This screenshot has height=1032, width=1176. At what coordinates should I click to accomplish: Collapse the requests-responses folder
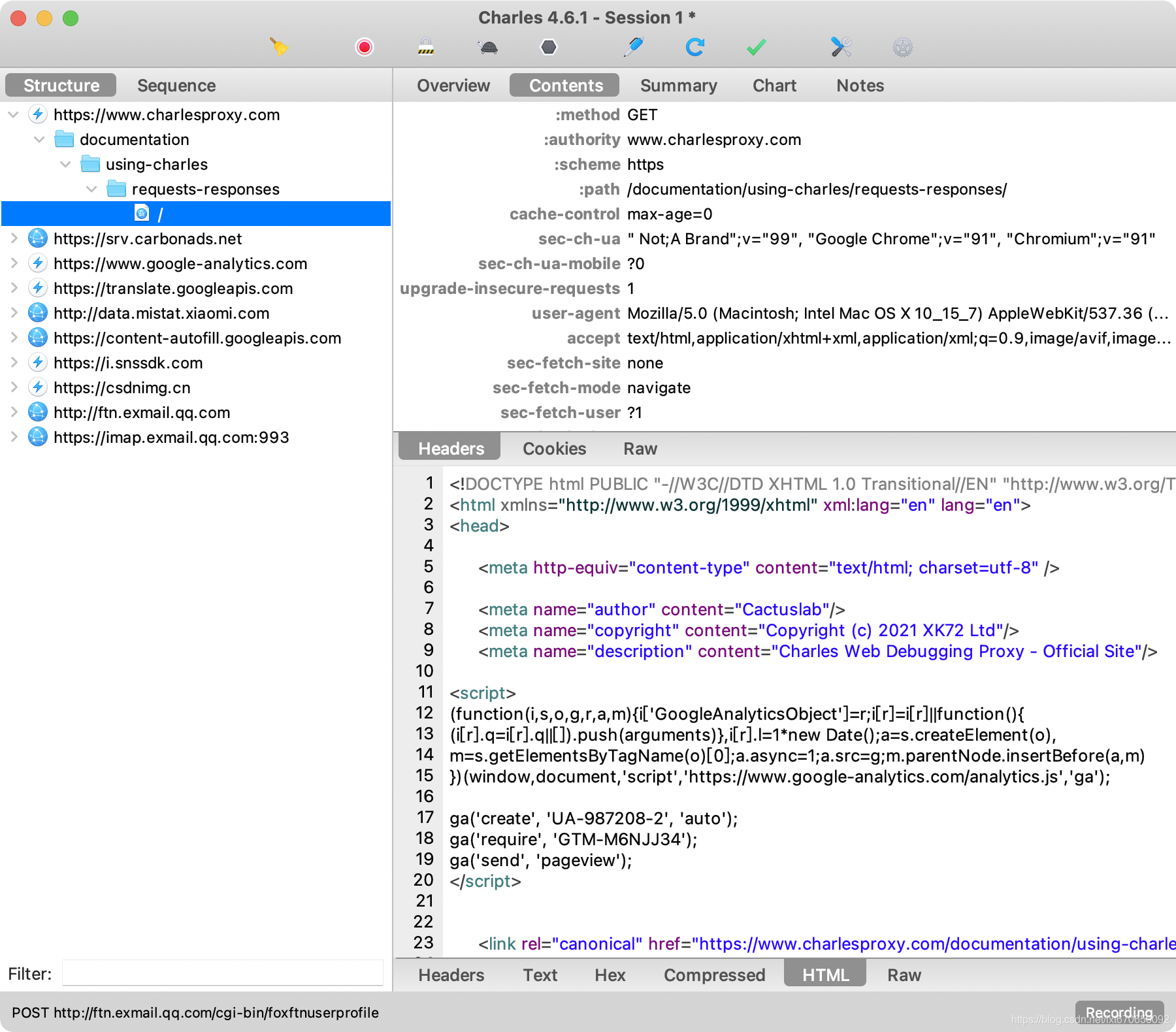[91, 189]
